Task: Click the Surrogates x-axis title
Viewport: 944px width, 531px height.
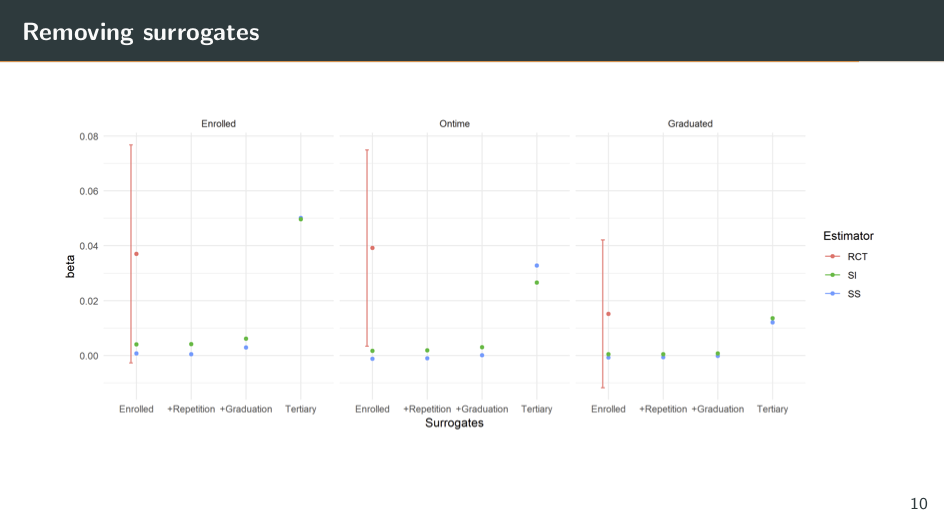Action: pos(454,423)
